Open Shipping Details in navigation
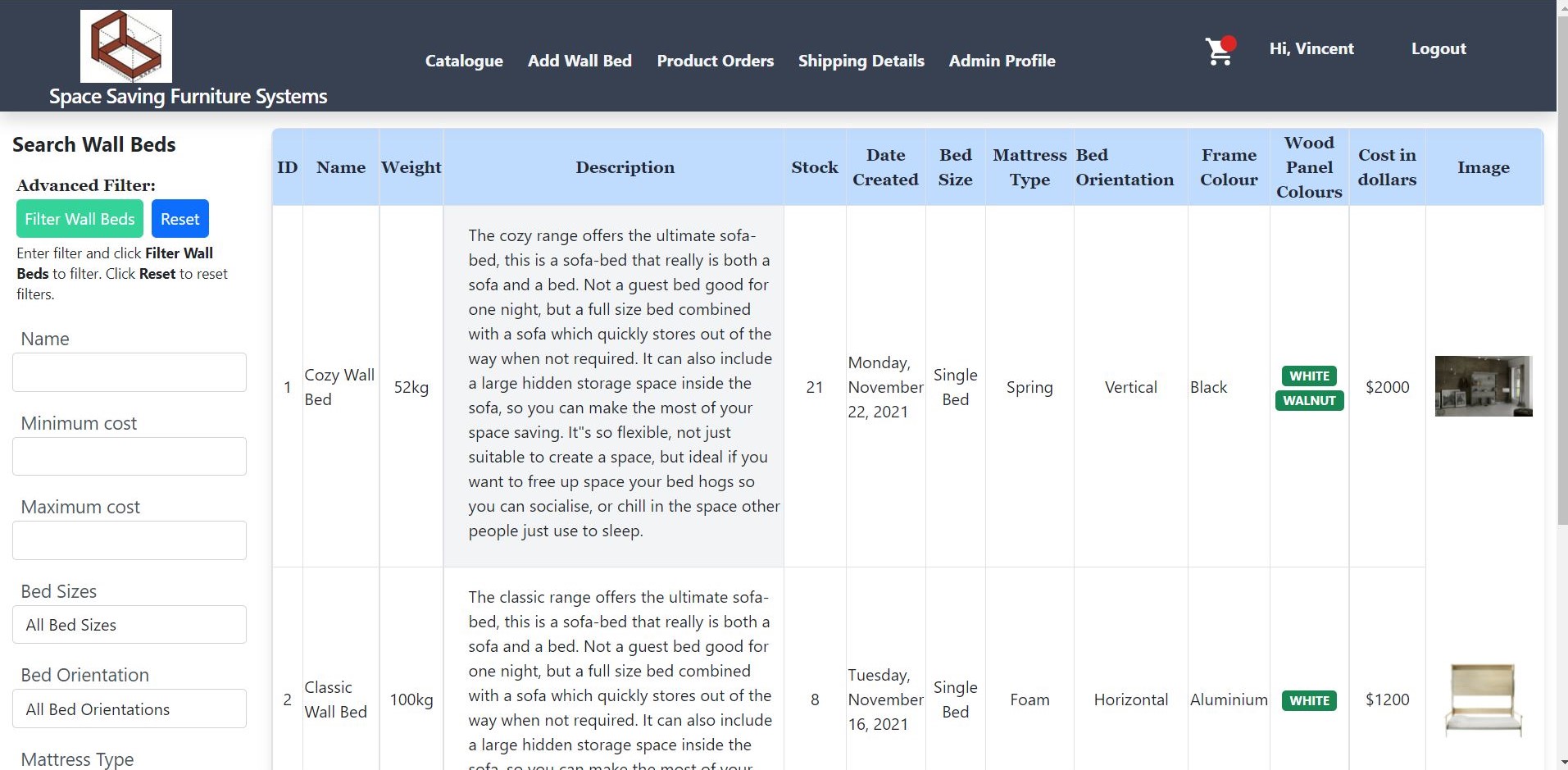Image resolution: width=1568 pixels, height=770 pixels. pos(861,61)
